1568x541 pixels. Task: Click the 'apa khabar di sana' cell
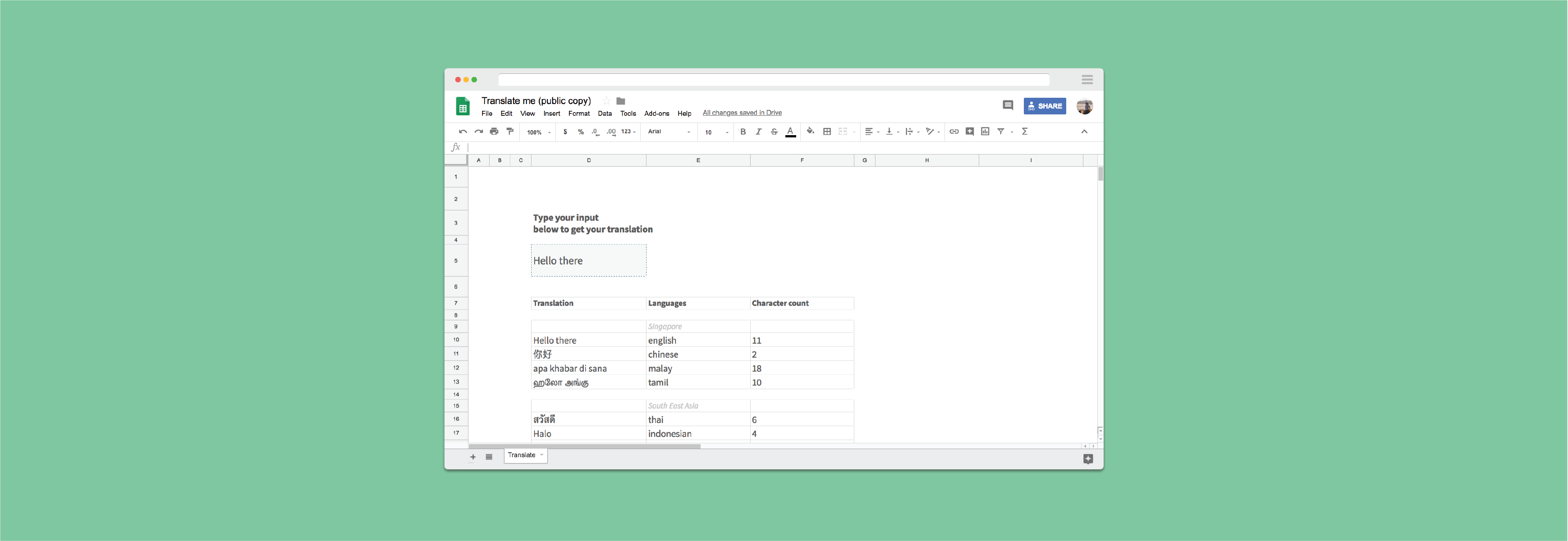tap(589, 368)
